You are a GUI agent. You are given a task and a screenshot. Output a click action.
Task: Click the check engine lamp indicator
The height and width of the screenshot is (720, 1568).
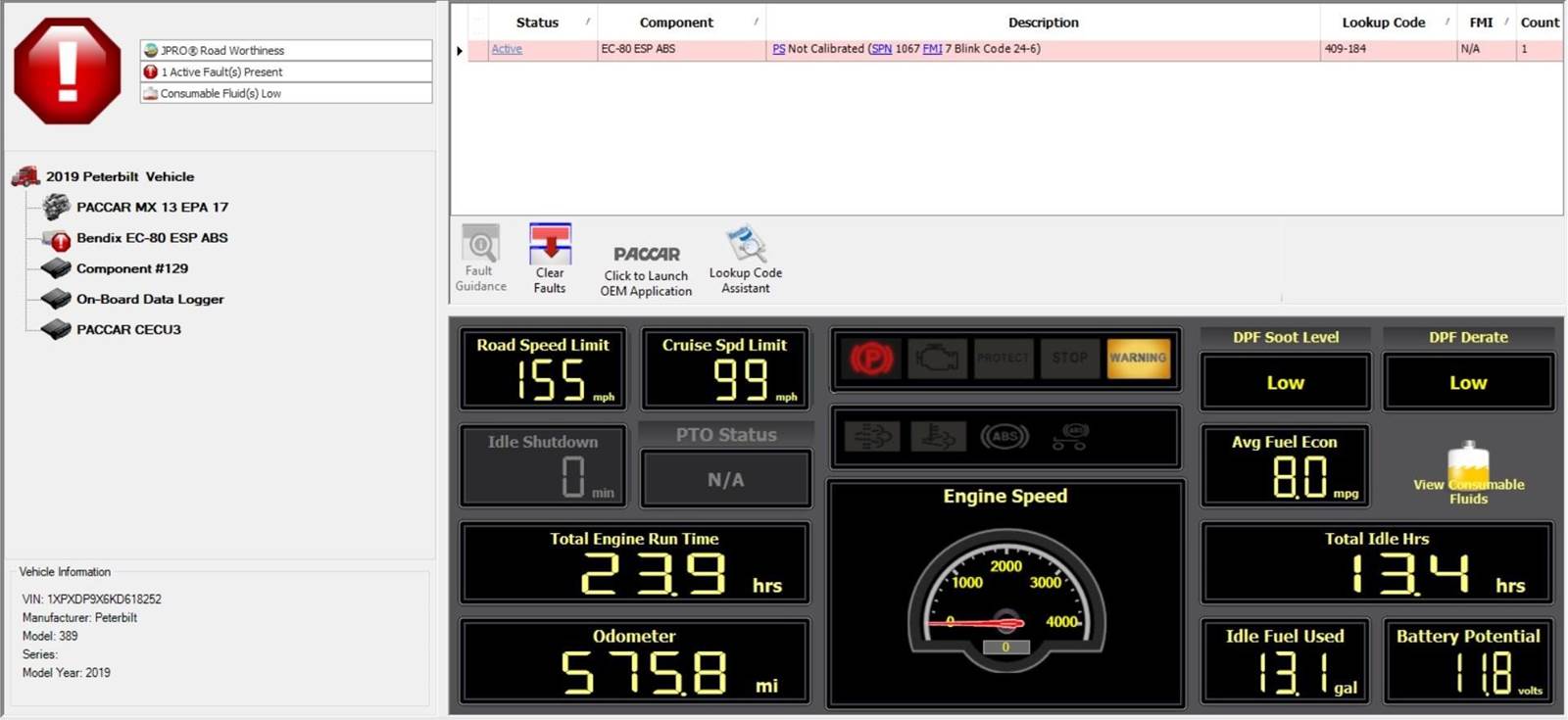pyautogui.click(x=937, y=359)
